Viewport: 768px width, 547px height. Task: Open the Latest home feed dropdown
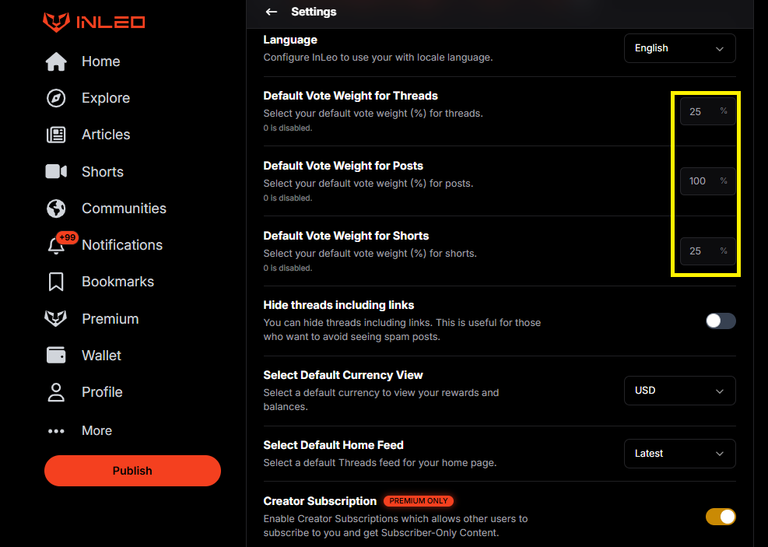click(679, 453)
